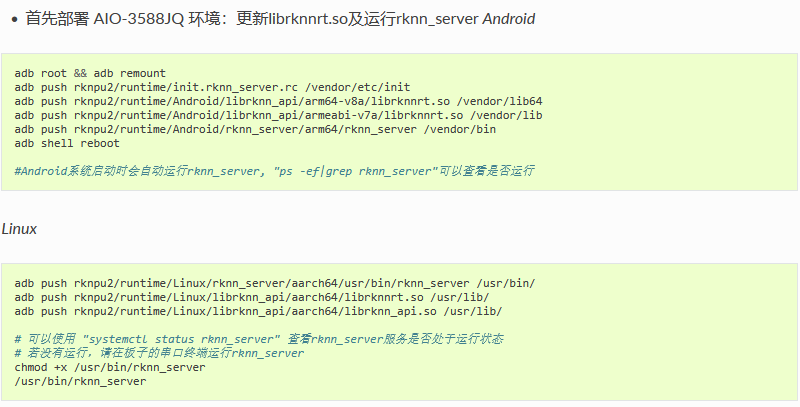The height and width of the screenshot is (407, 800).
Task: Click the init.rknn_server.rc push command line
Action: (x=212, y=87)
